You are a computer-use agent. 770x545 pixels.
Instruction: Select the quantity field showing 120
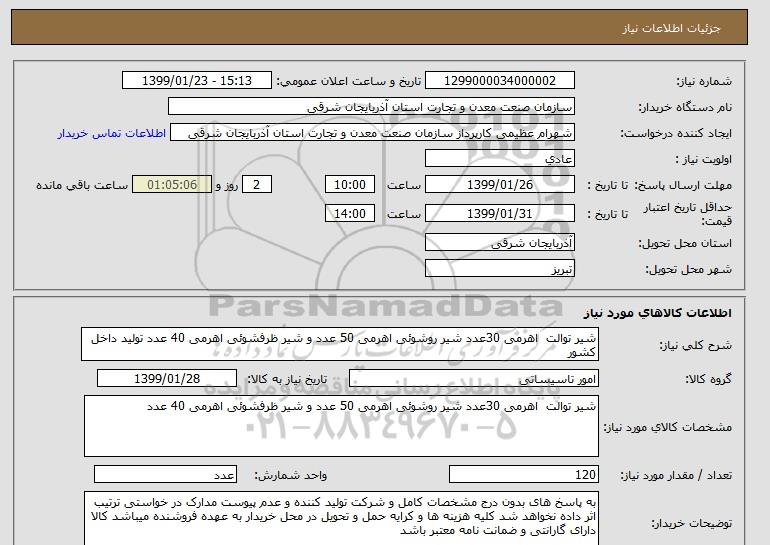pos(524,475)
